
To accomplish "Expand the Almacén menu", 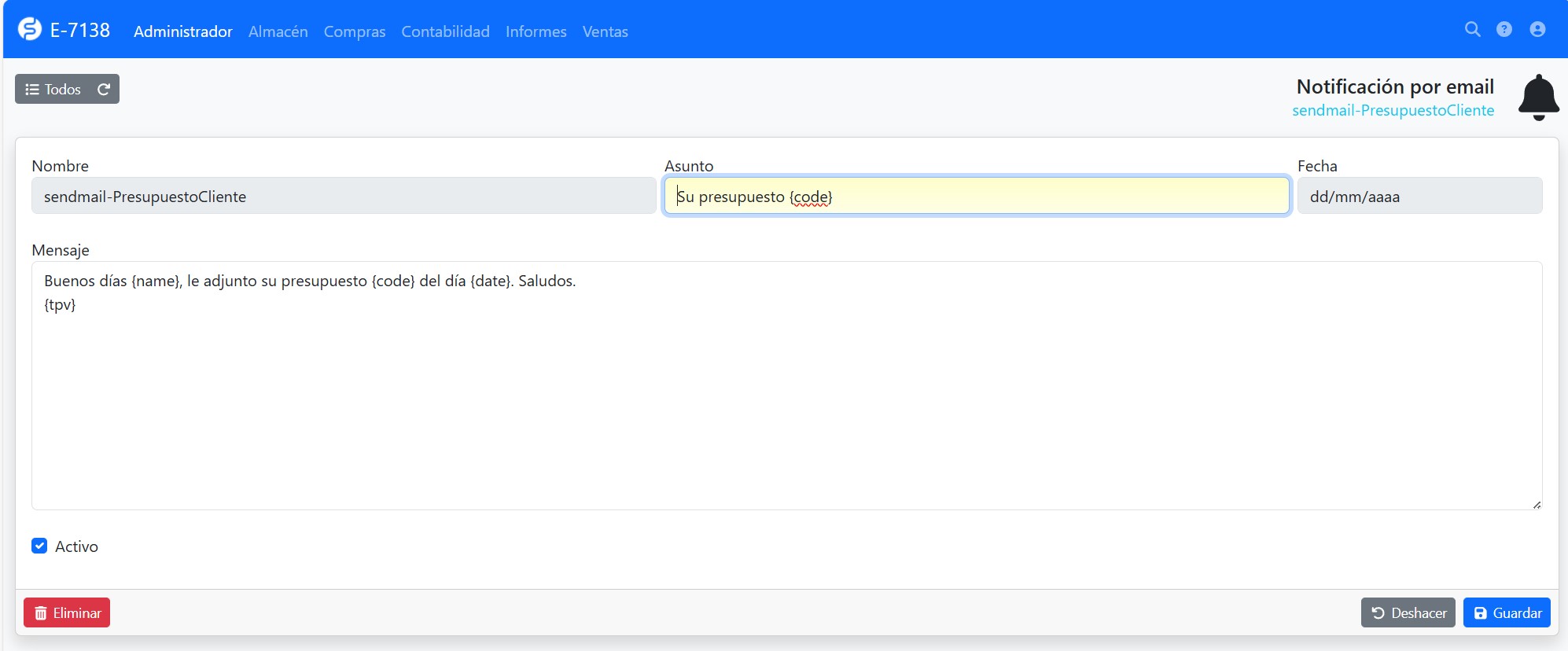I will 278,31.
